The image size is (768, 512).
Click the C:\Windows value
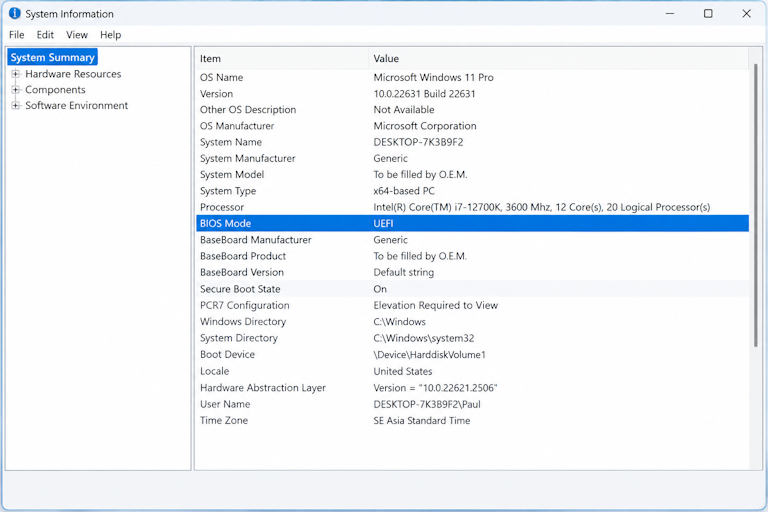(400, 321)
